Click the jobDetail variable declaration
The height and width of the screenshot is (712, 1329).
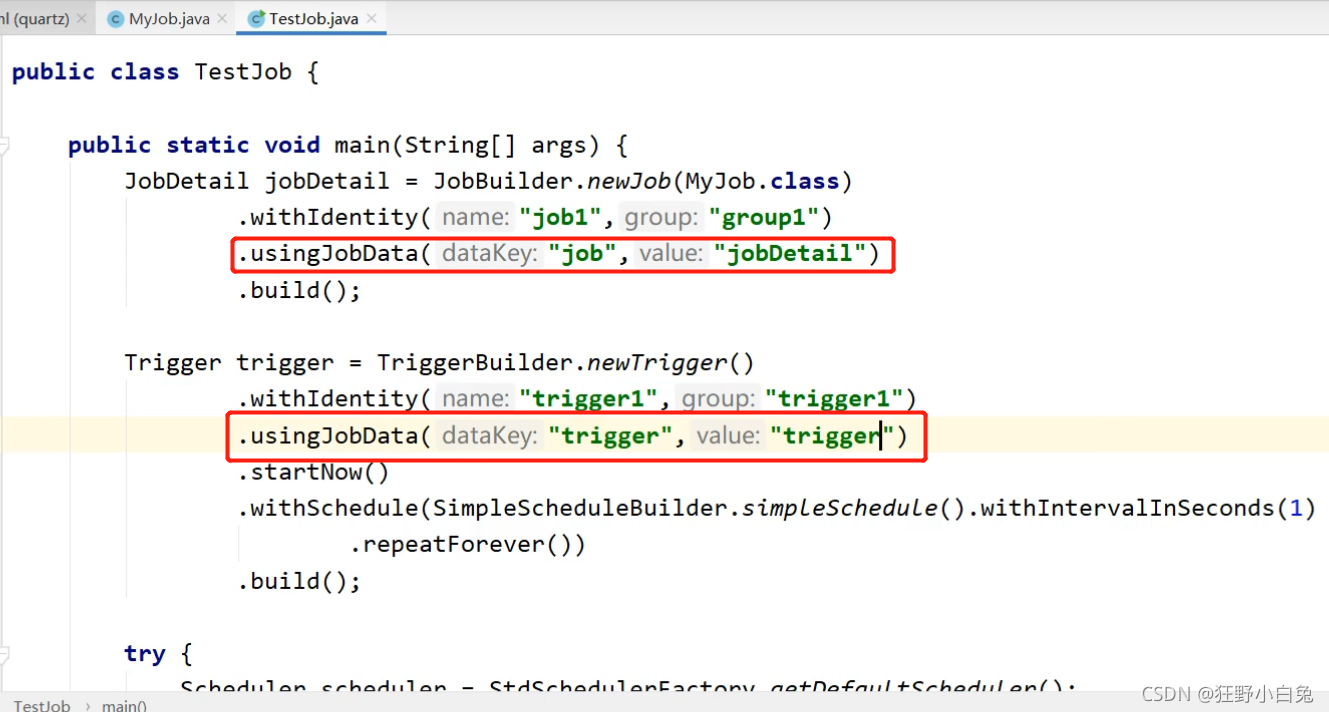(x=326, y=181)
